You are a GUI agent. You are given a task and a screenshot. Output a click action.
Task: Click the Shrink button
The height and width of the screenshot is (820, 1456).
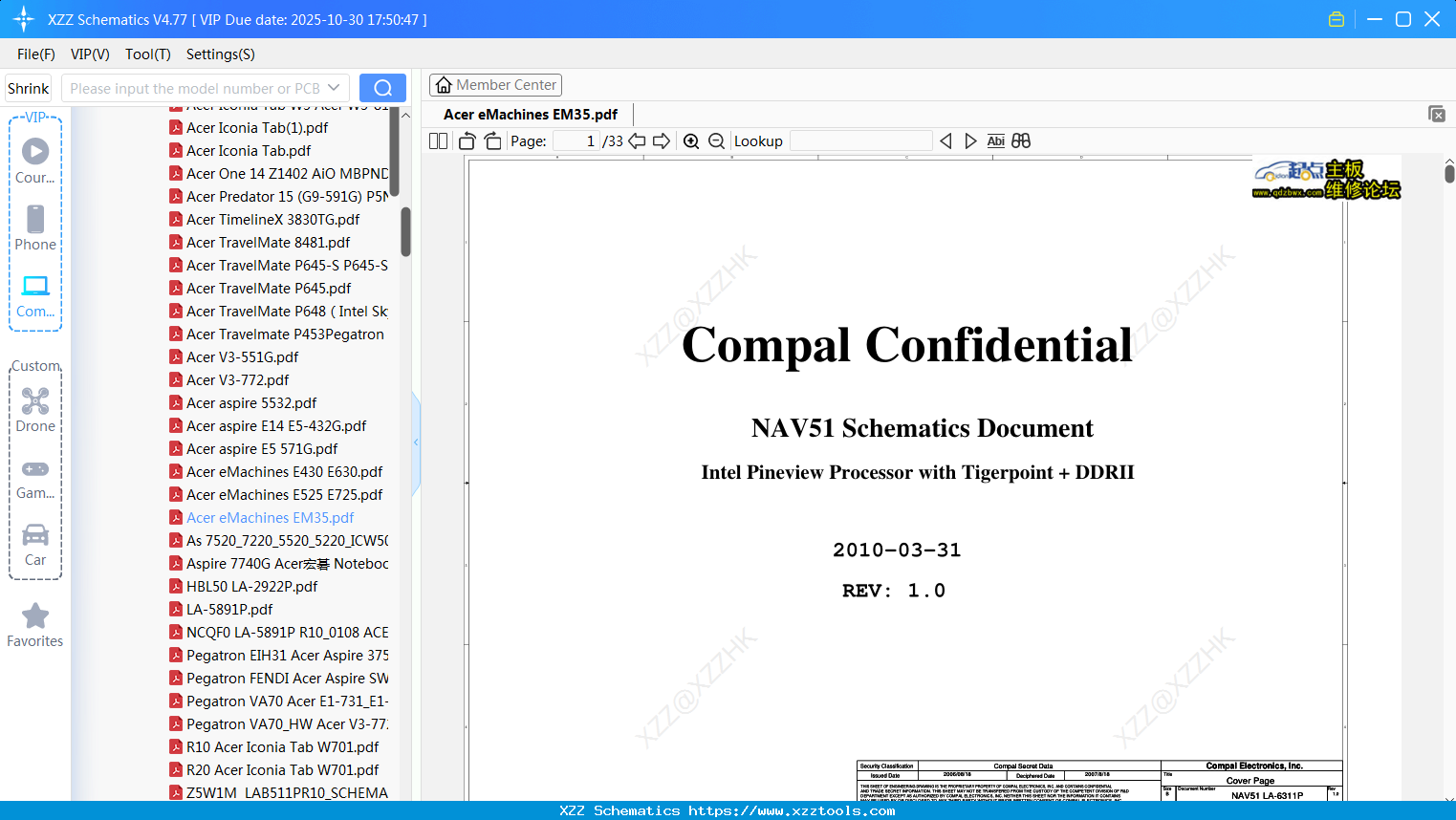click(29, 88)
